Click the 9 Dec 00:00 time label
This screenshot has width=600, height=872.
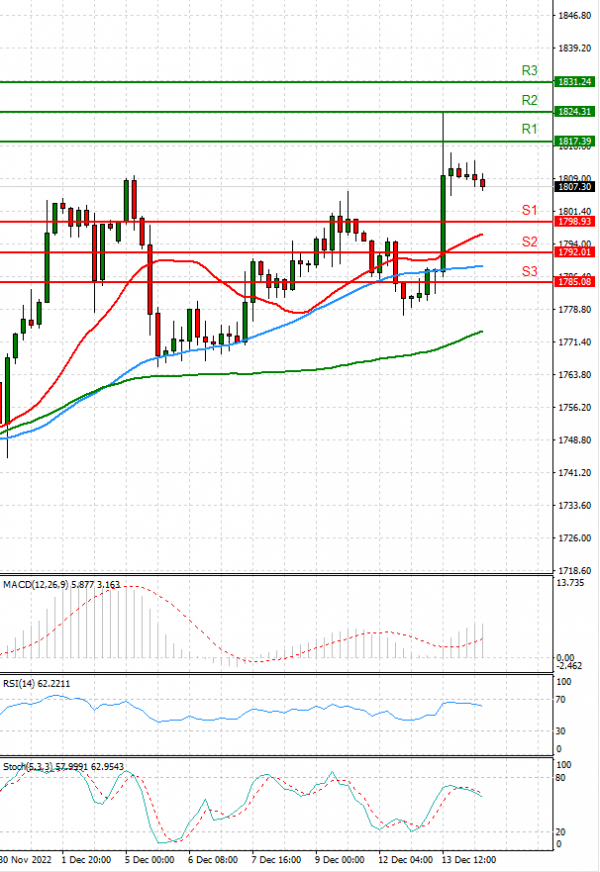click(x=338, y=859)
